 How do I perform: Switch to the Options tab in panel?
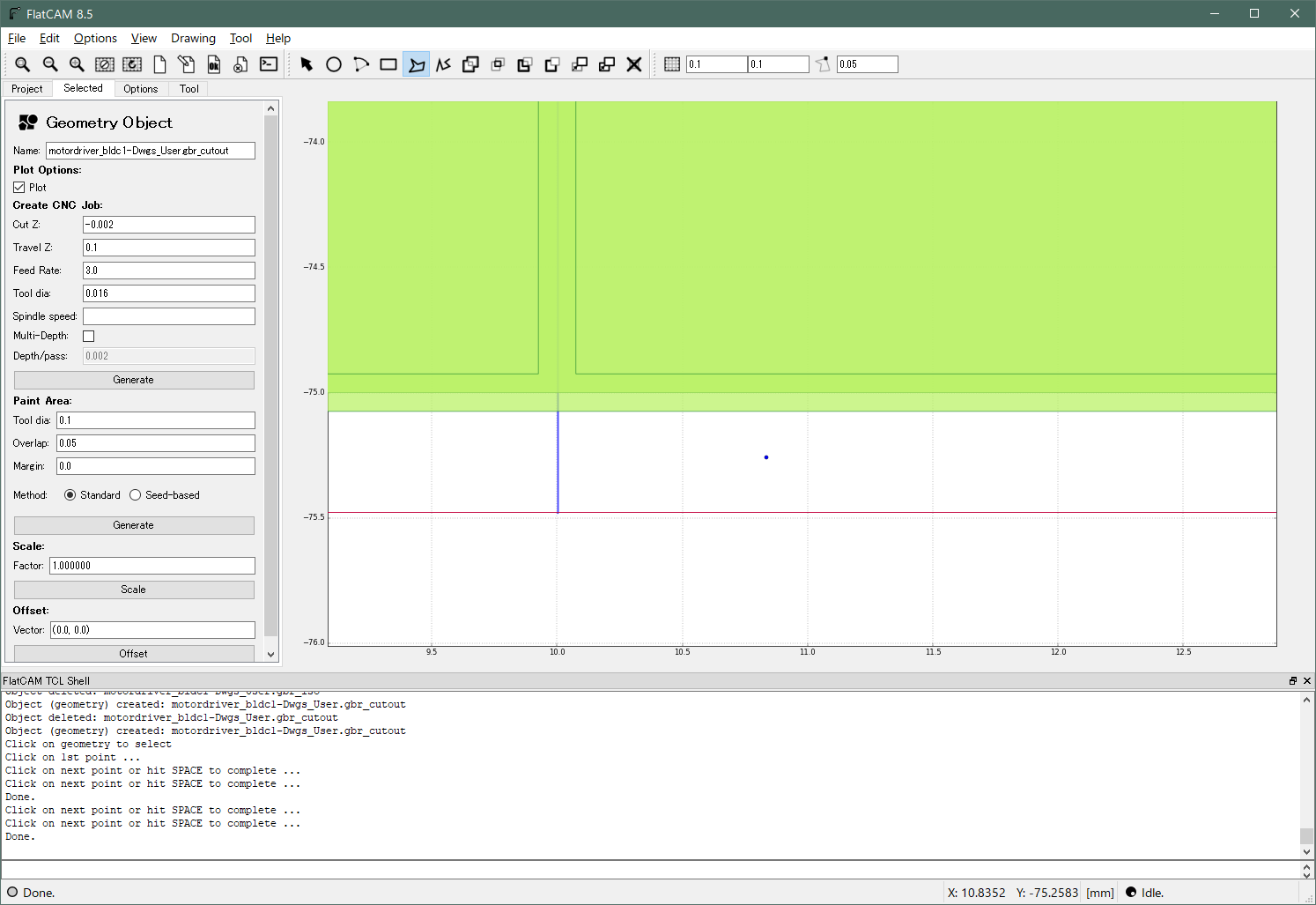(141, 89)
